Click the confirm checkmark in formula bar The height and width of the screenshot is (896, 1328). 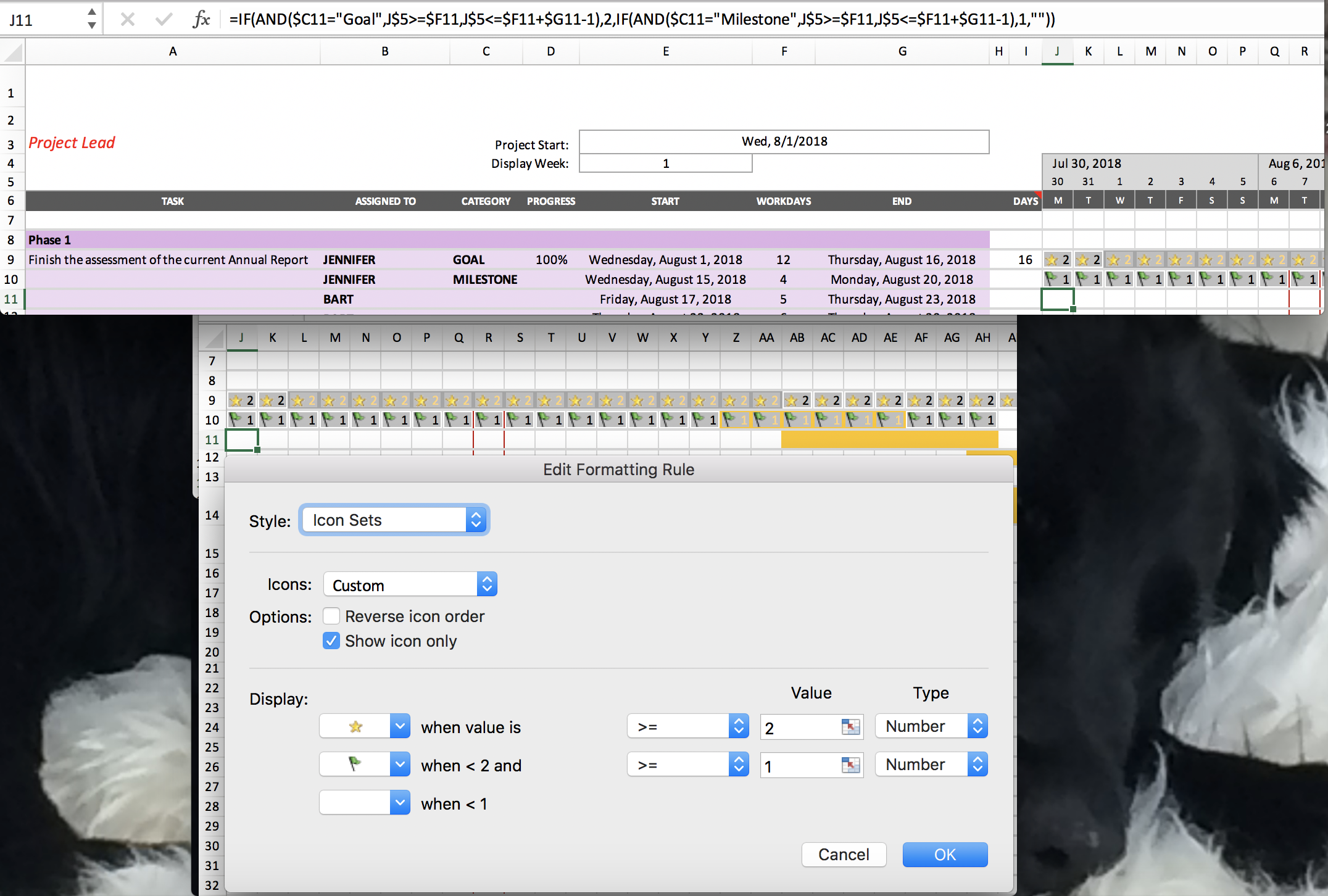pos(163,19)
